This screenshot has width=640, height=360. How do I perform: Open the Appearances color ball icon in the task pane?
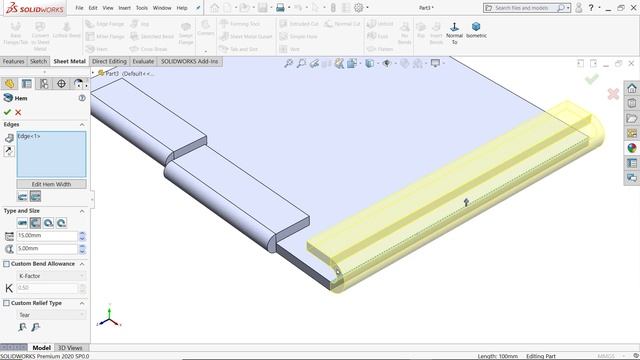pos(632,148)
